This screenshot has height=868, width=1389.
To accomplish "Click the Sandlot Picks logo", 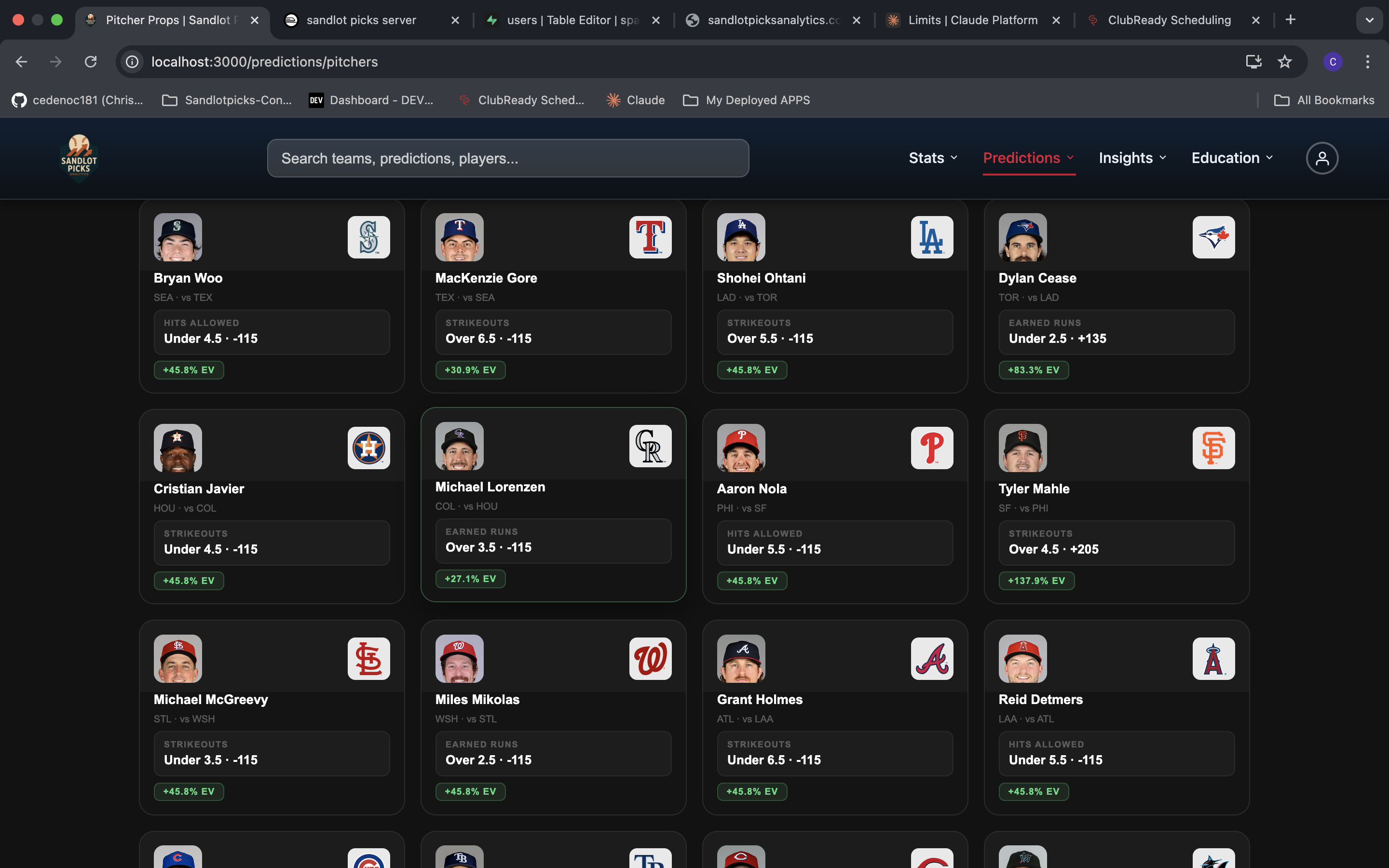I will [x=79, y=157].
